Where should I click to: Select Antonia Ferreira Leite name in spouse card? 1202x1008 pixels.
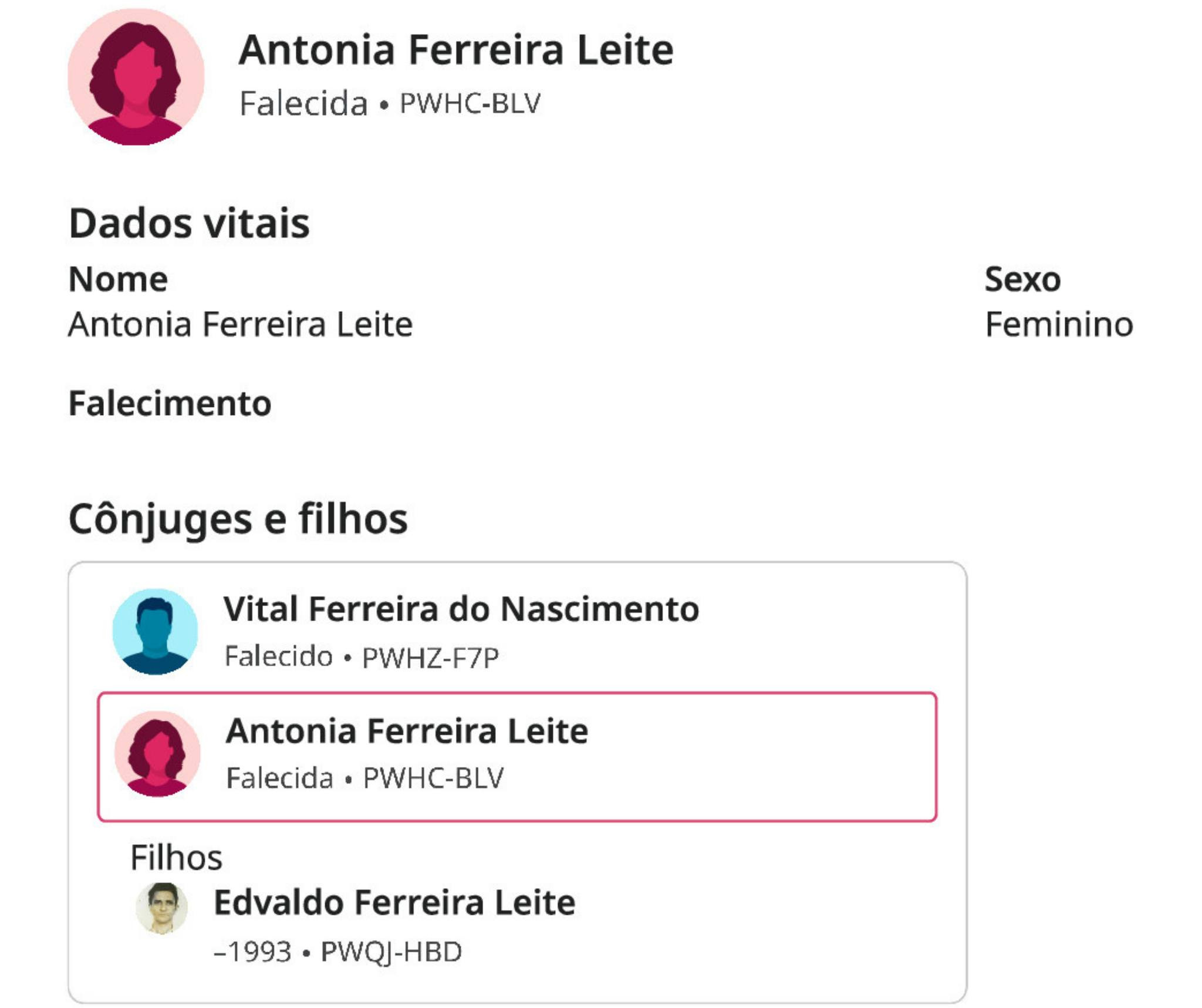click(x=407, y=731)
